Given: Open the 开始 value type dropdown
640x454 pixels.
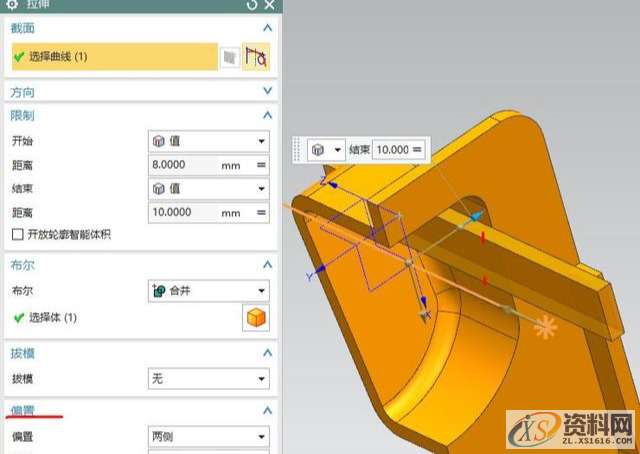Looking at the screenshot, I should coord(208,141).
